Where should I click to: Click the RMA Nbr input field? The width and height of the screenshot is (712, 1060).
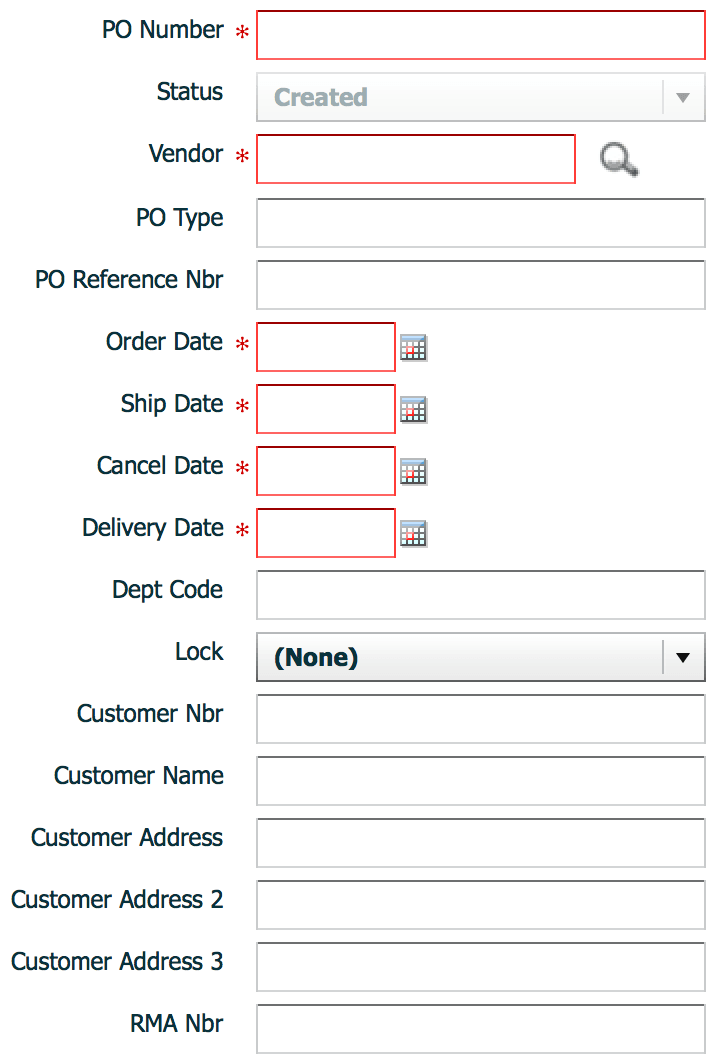pyautogui.click(x=480, y=1029)
